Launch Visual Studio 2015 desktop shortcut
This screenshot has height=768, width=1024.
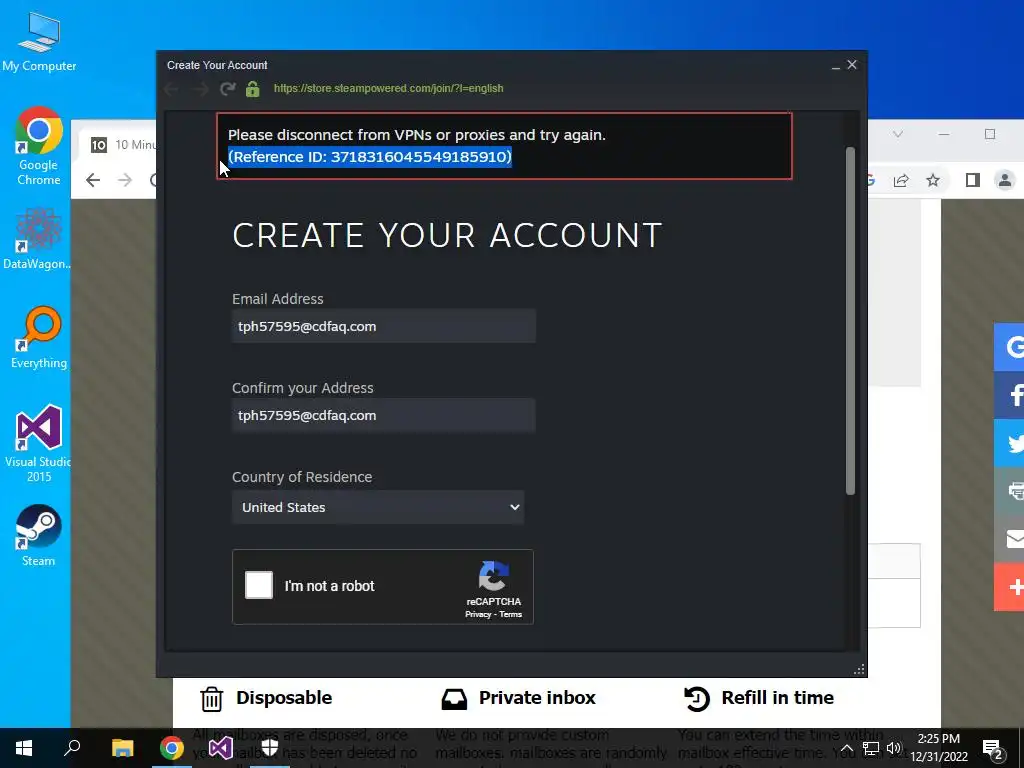click(38, 443)
